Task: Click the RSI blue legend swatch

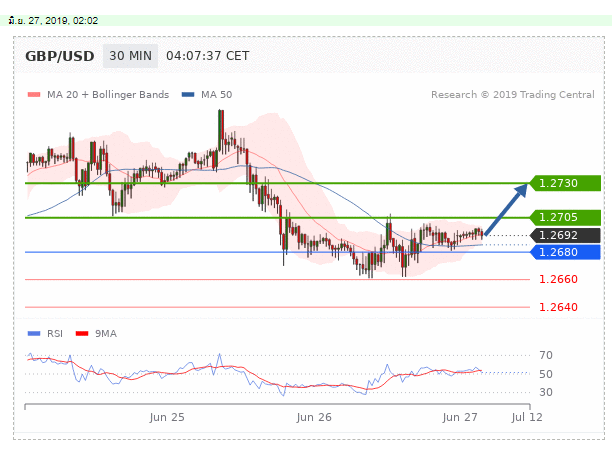Action: [x=34, y=334]
